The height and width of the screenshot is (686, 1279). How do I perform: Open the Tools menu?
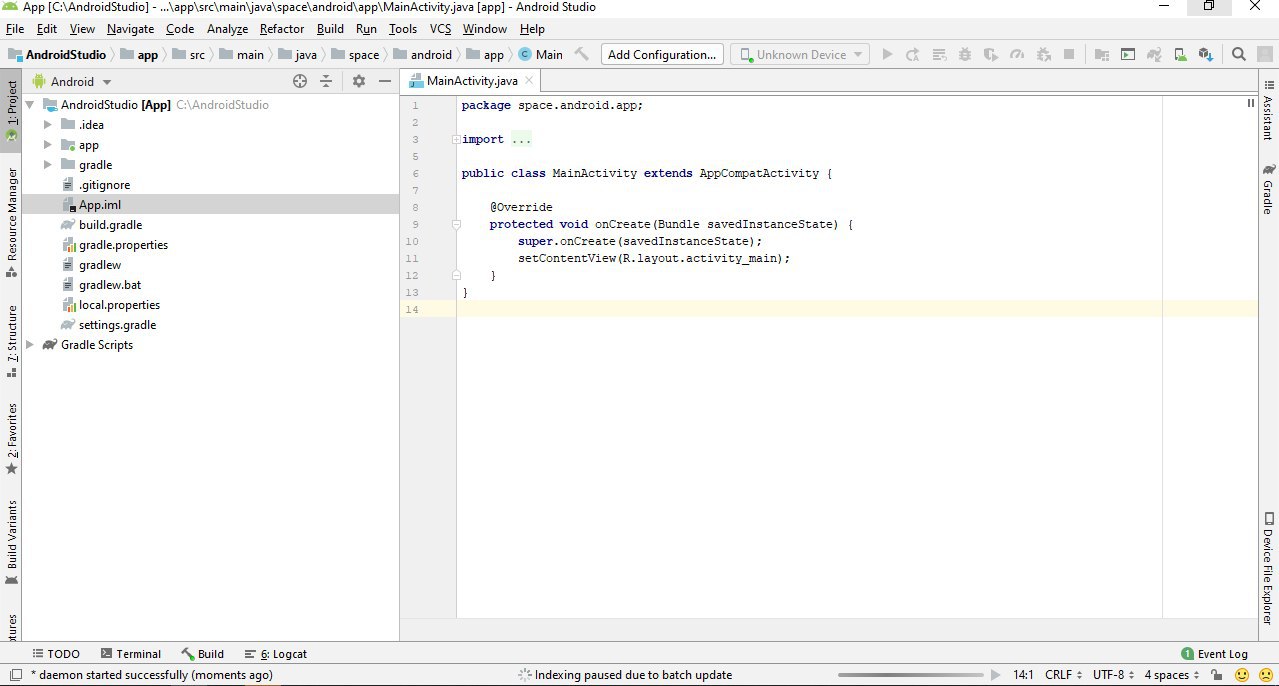[403, 29]
